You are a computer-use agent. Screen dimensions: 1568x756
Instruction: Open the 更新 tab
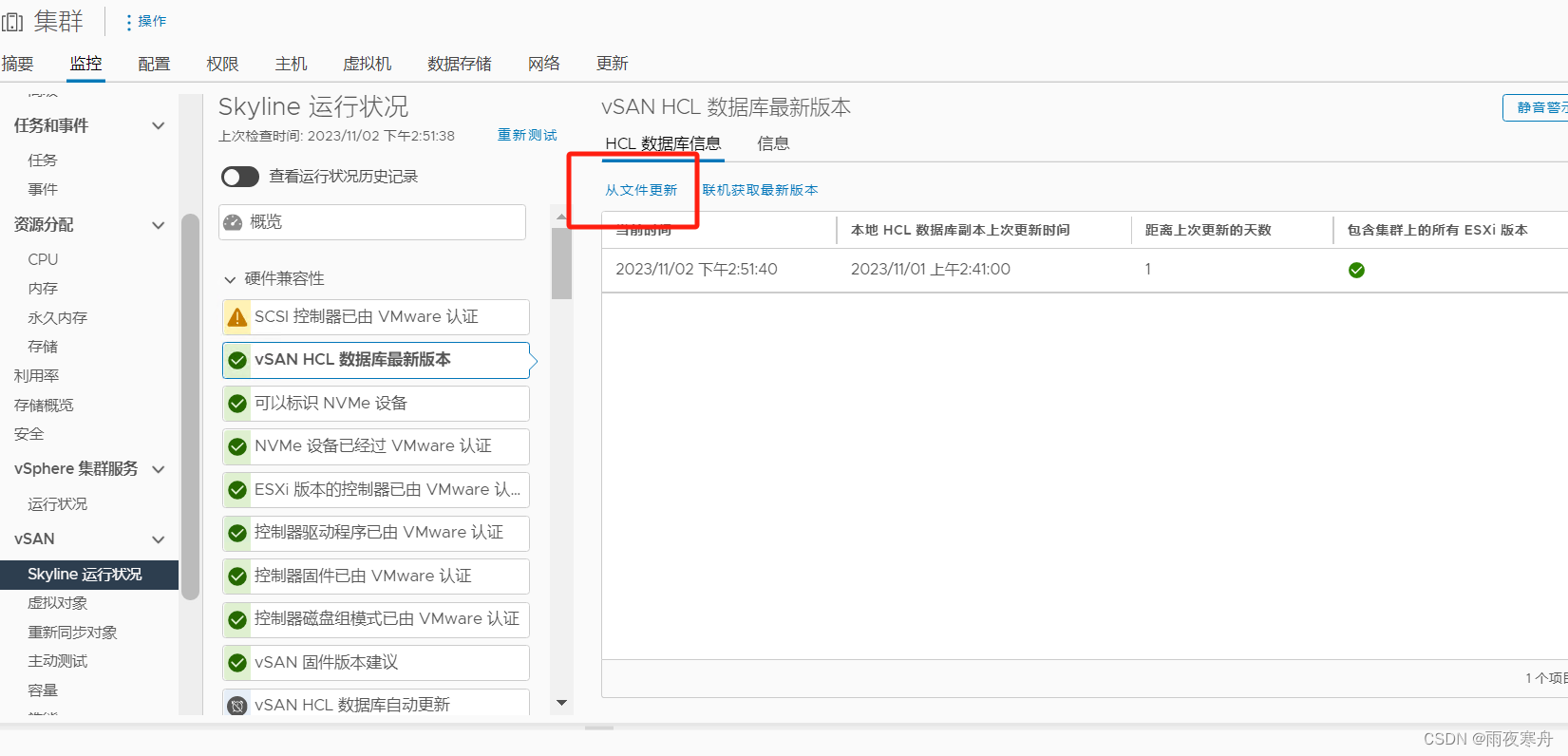[x=612, y=64]
